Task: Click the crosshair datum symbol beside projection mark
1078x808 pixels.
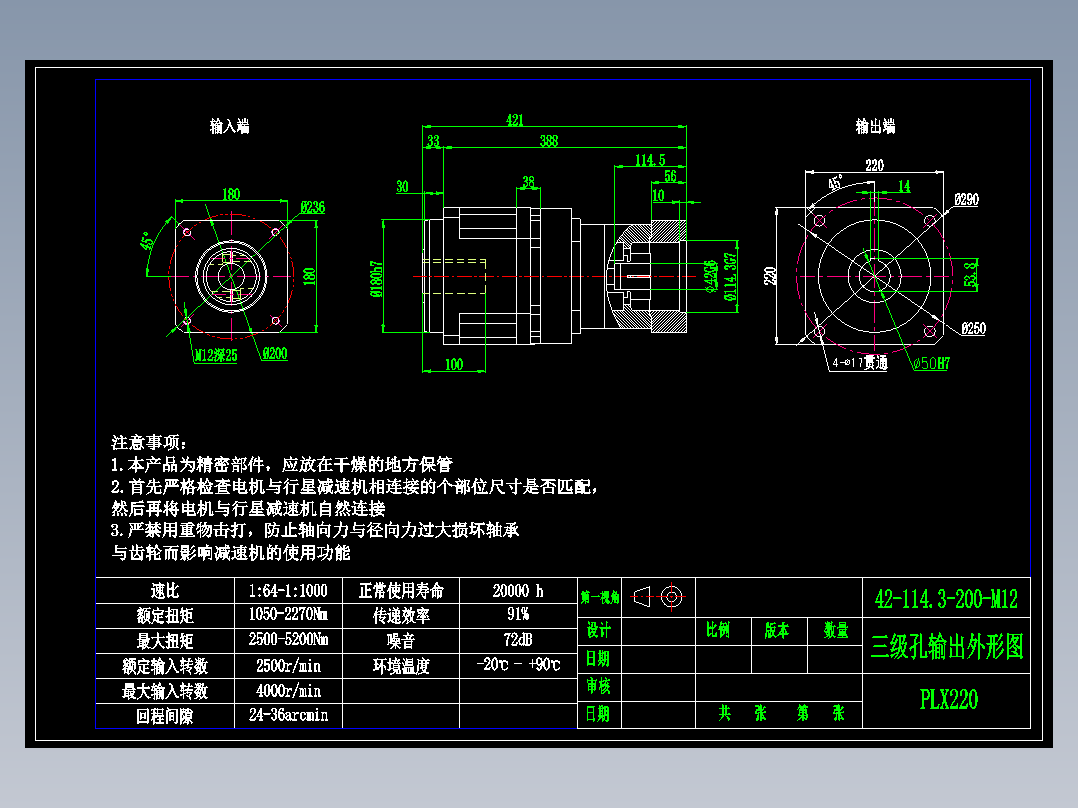Action: (672, 596)
